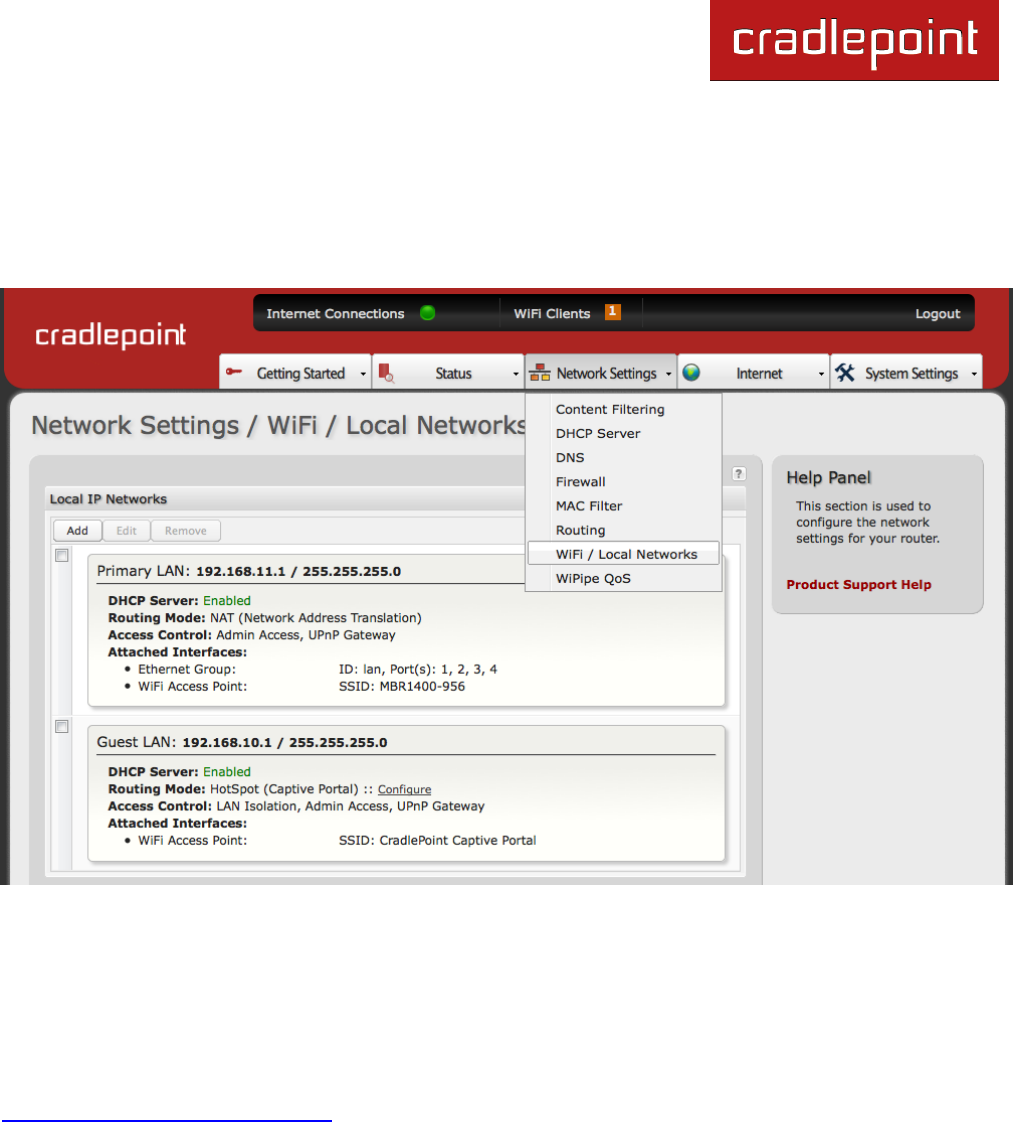The width and height of the screenshot is (1013, 1122).
Task: Open the Getting Started tab
Action: point(295,372)
